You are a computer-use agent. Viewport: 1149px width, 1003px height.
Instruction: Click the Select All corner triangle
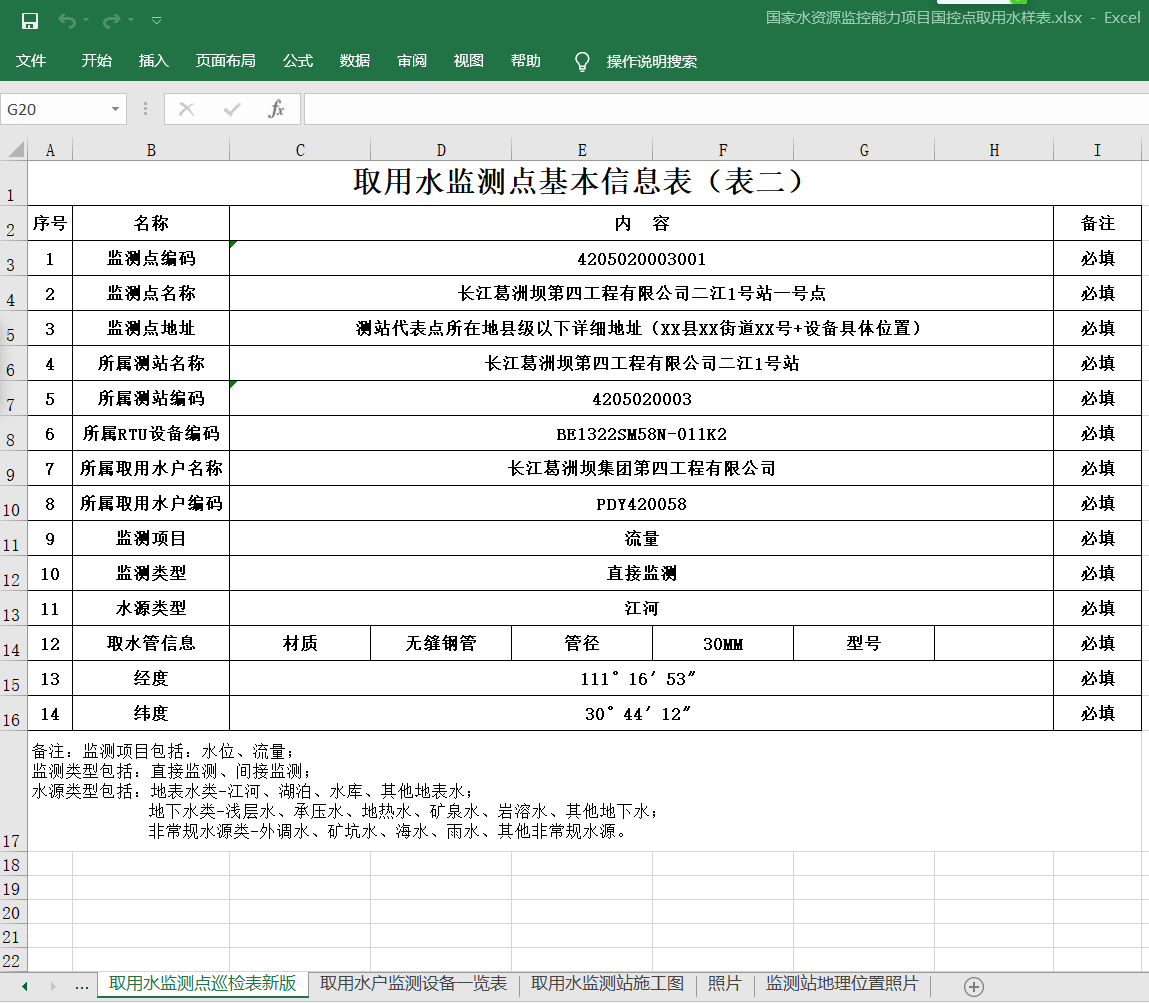(x=15, y=150)
